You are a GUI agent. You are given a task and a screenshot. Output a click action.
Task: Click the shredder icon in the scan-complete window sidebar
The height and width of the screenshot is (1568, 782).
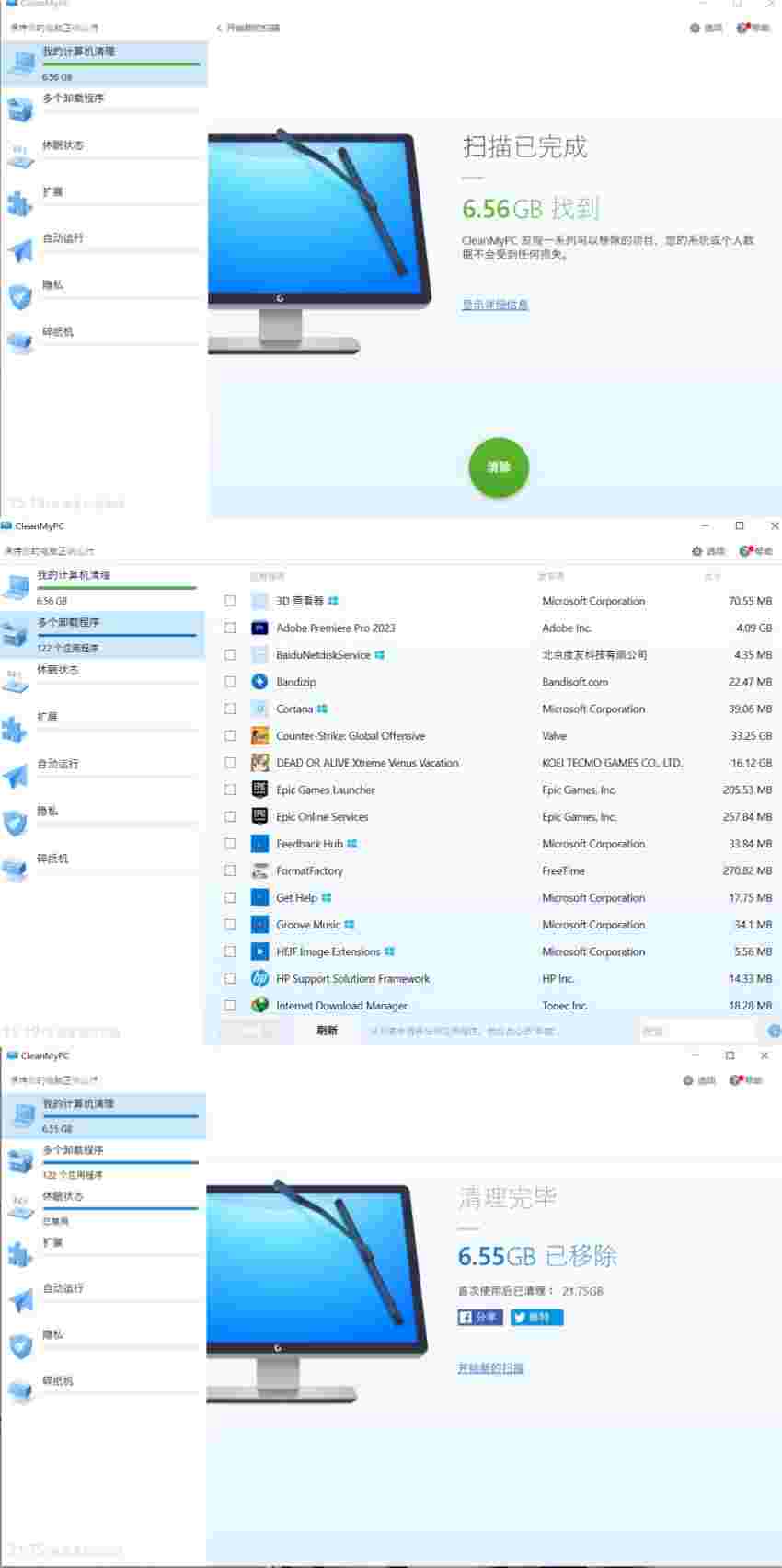pyautogui.click(x=20, y=343)
